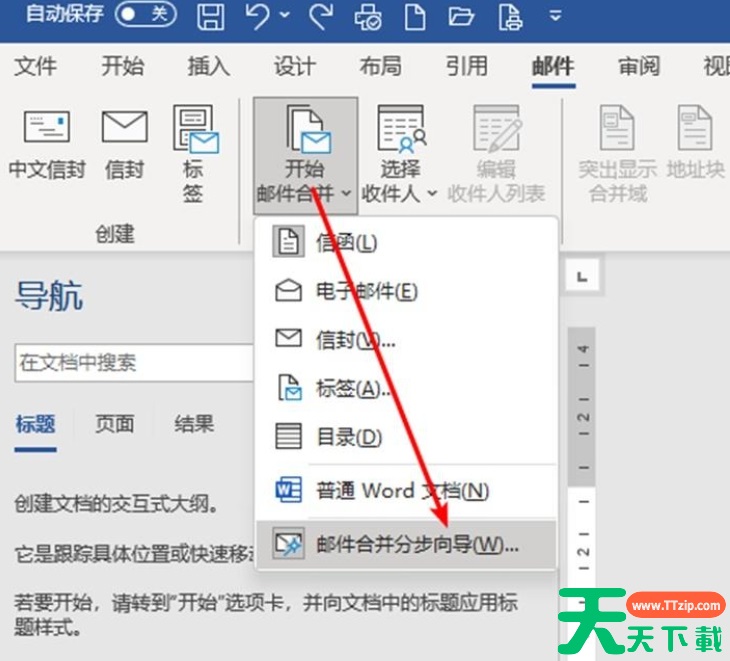Click the Undo arrow icon
730x661 pixels.
258,16
